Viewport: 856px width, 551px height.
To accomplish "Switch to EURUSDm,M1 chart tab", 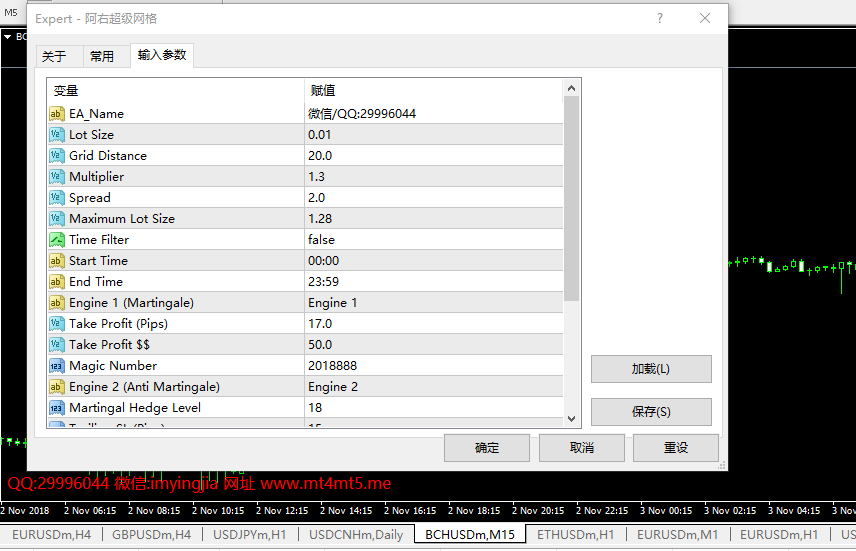I will click(x=677, y=535).
